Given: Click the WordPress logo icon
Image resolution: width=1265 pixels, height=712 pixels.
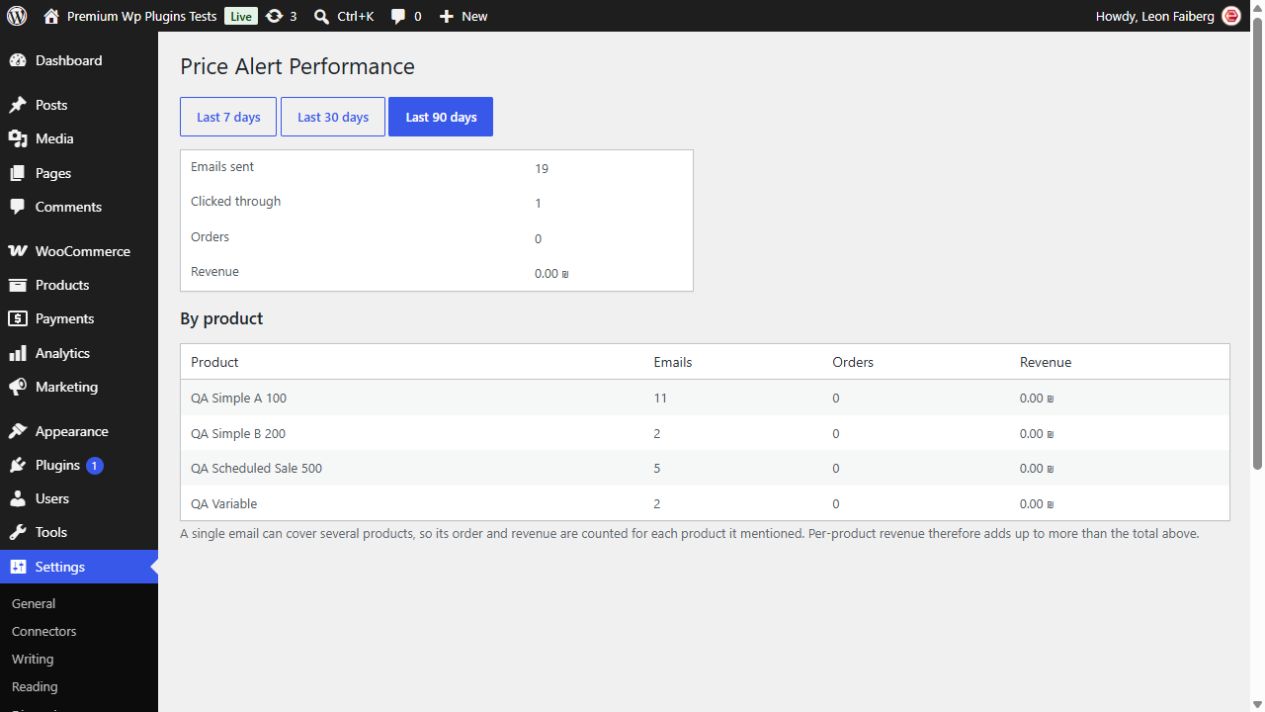Looking at the screenshot, I should click(x=17, y=16).
